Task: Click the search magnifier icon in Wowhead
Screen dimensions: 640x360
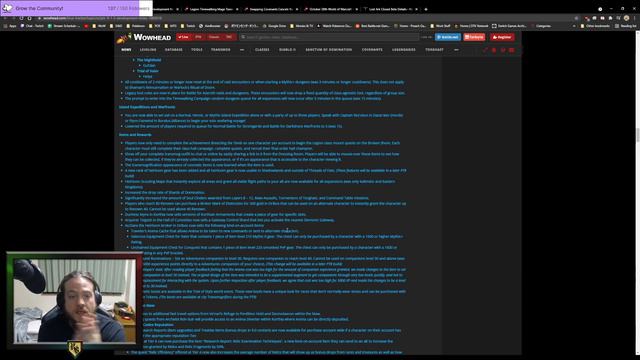Action: [x=243, y=37]
